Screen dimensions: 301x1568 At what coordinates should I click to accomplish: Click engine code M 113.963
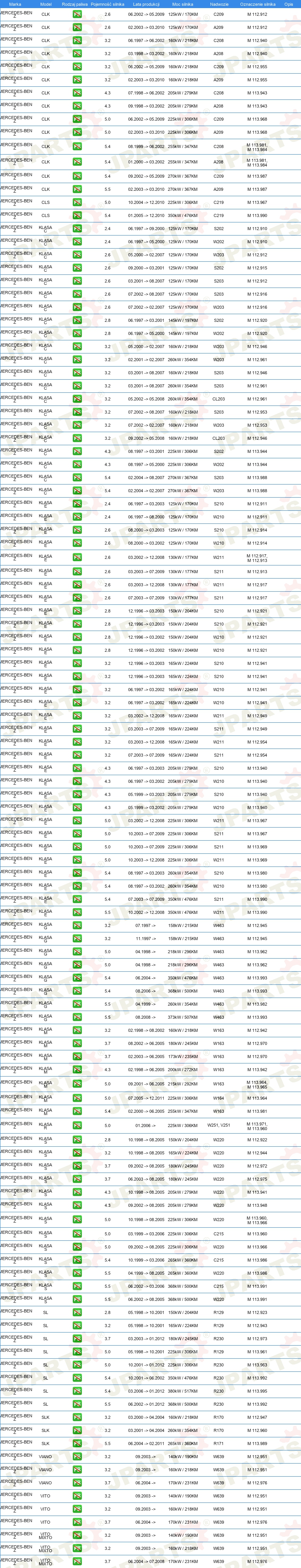click(257, 1365)
